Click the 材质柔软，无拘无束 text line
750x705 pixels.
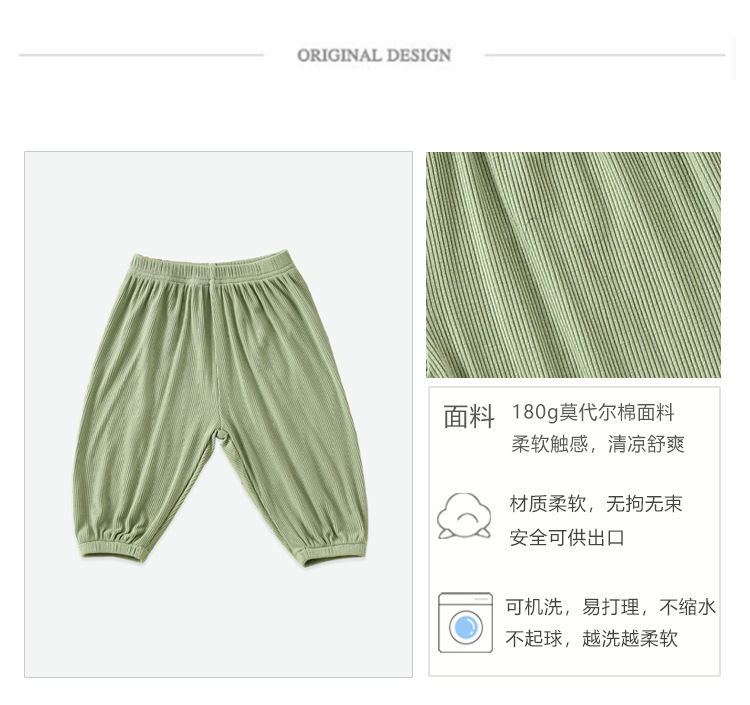coord(596,504)
